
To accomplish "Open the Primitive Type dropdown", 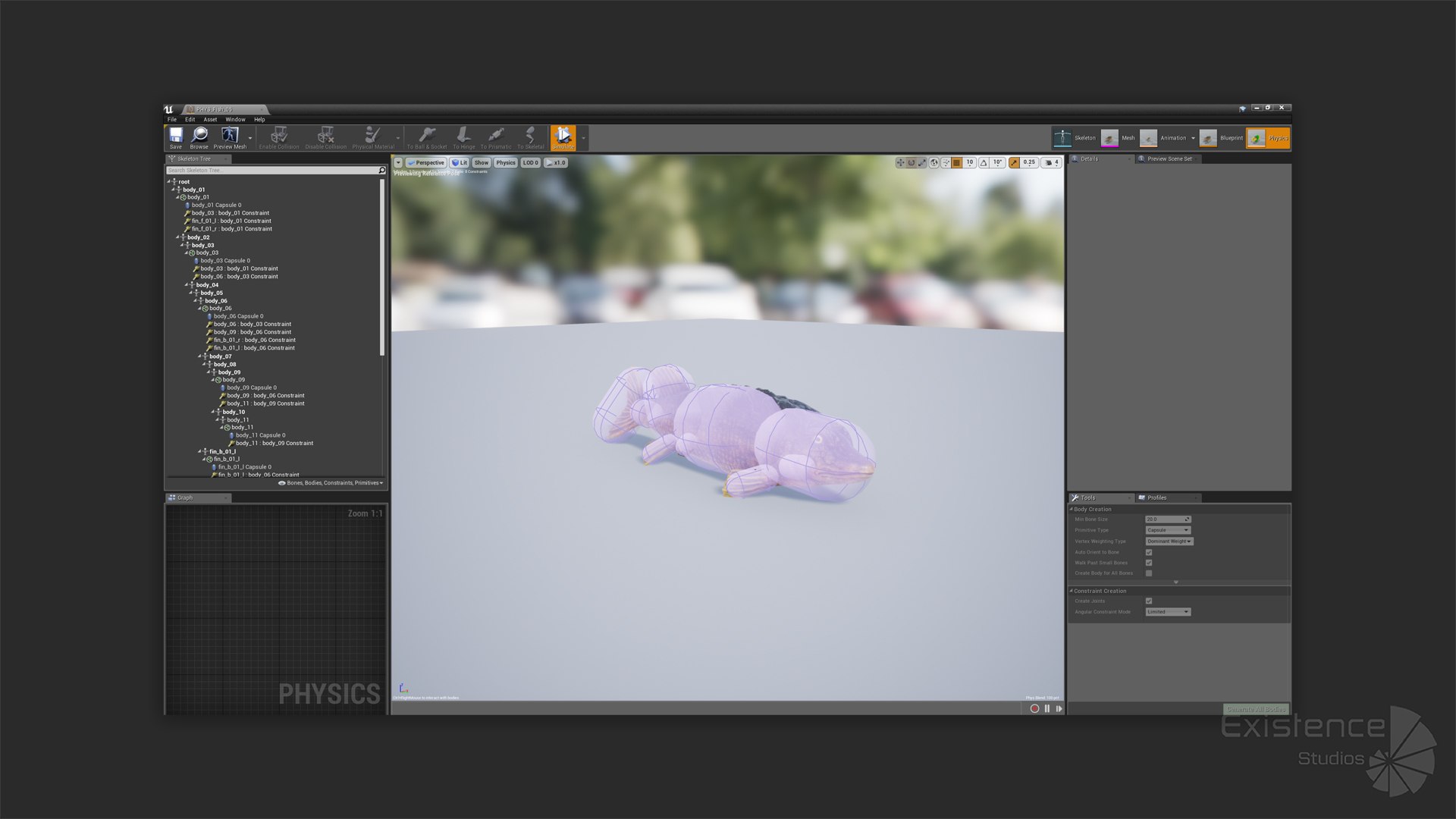I will 1168,530.
